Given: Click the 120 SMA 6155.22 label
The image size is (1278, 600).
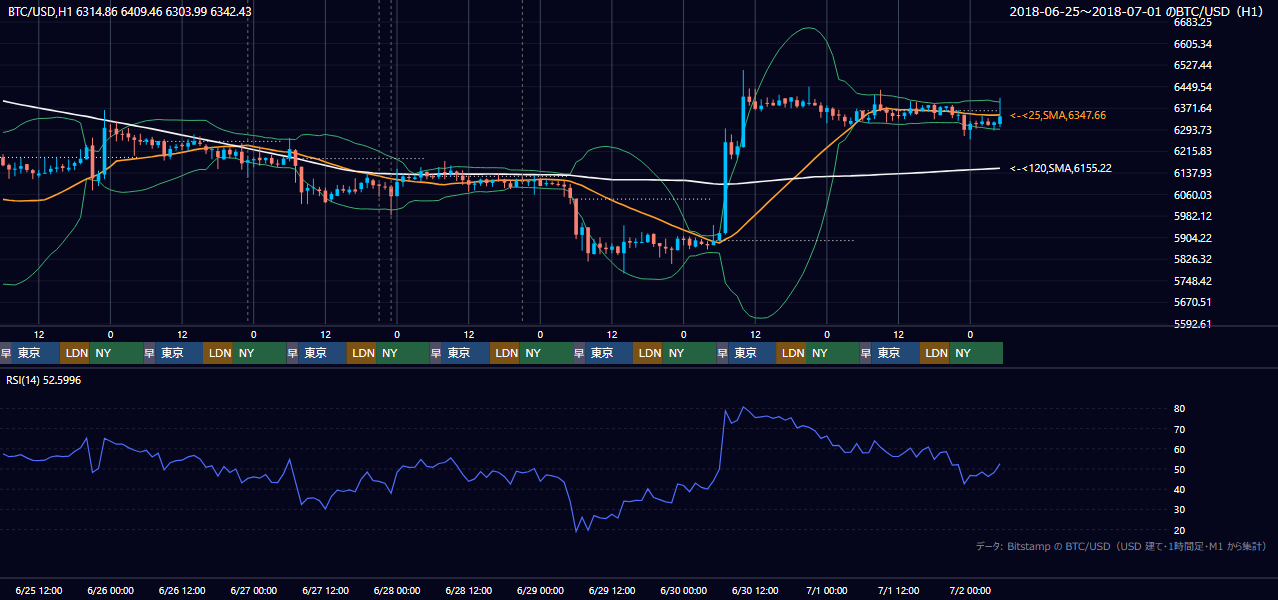Looking at the screenshot, I should point(1061,168).
